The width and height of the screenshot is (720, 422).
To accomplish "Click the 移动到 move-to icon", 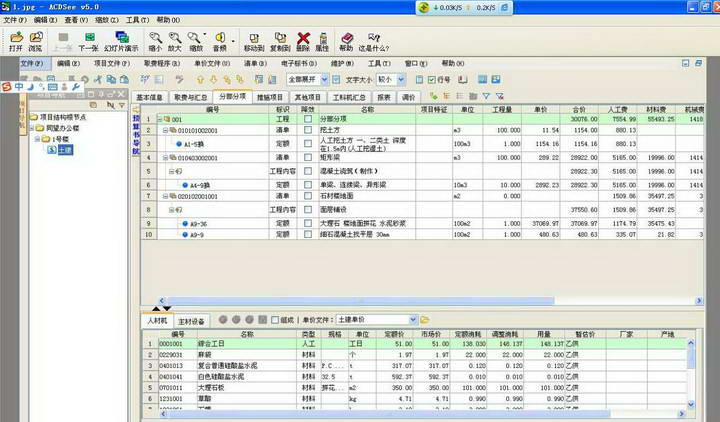I will [254, 40].
